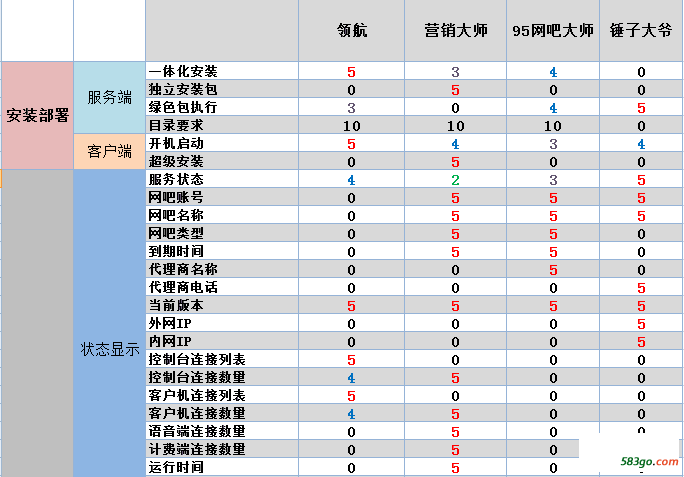The height and width of the screenshot is (477, 684).
Task: Click 营销大师 value 5 in 语音端连接数量 row
Action: click(455, 432)
